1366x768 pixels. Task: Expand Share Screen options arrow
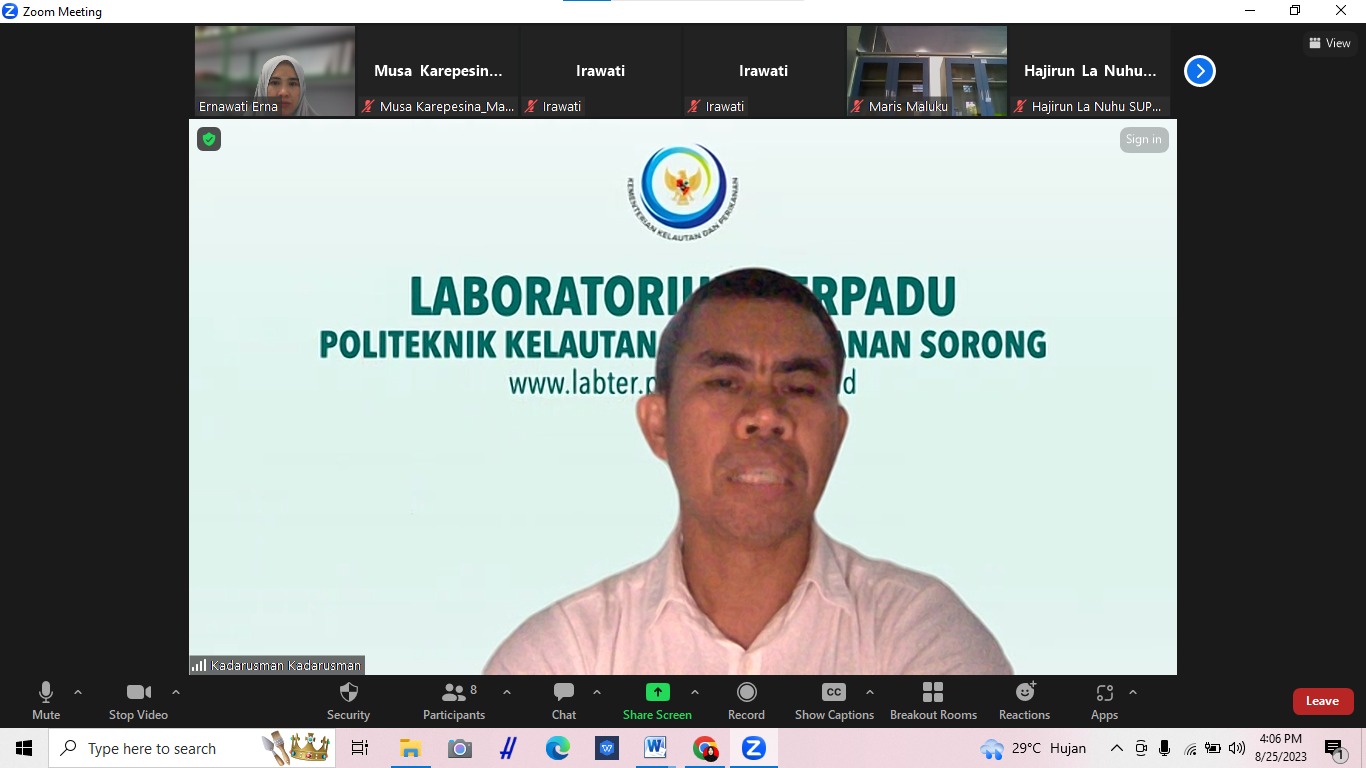pyautogui.click(x=695, y=692)
